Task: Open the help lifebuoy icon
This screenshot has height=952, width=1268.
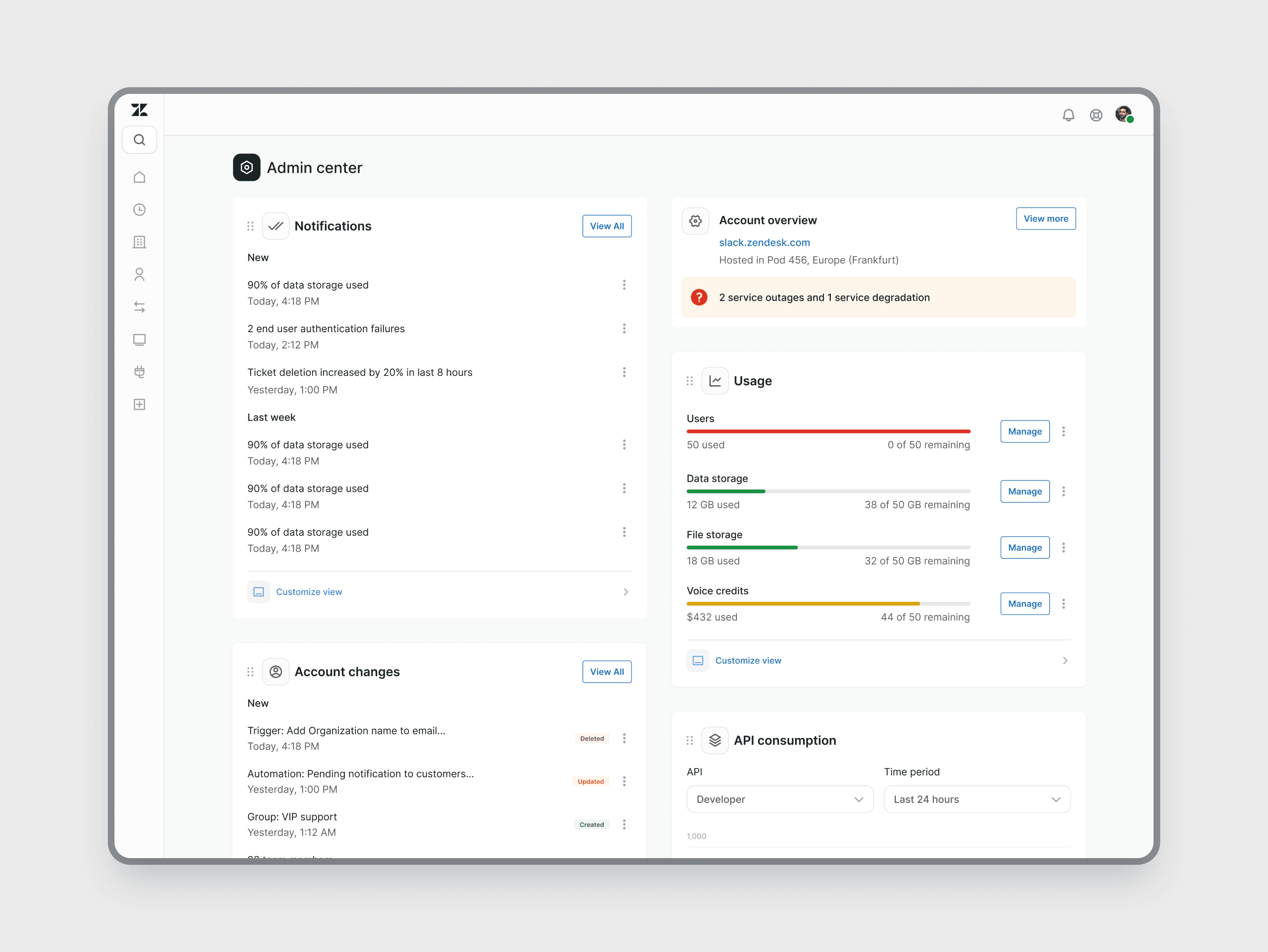Action: coord(1096,115)
